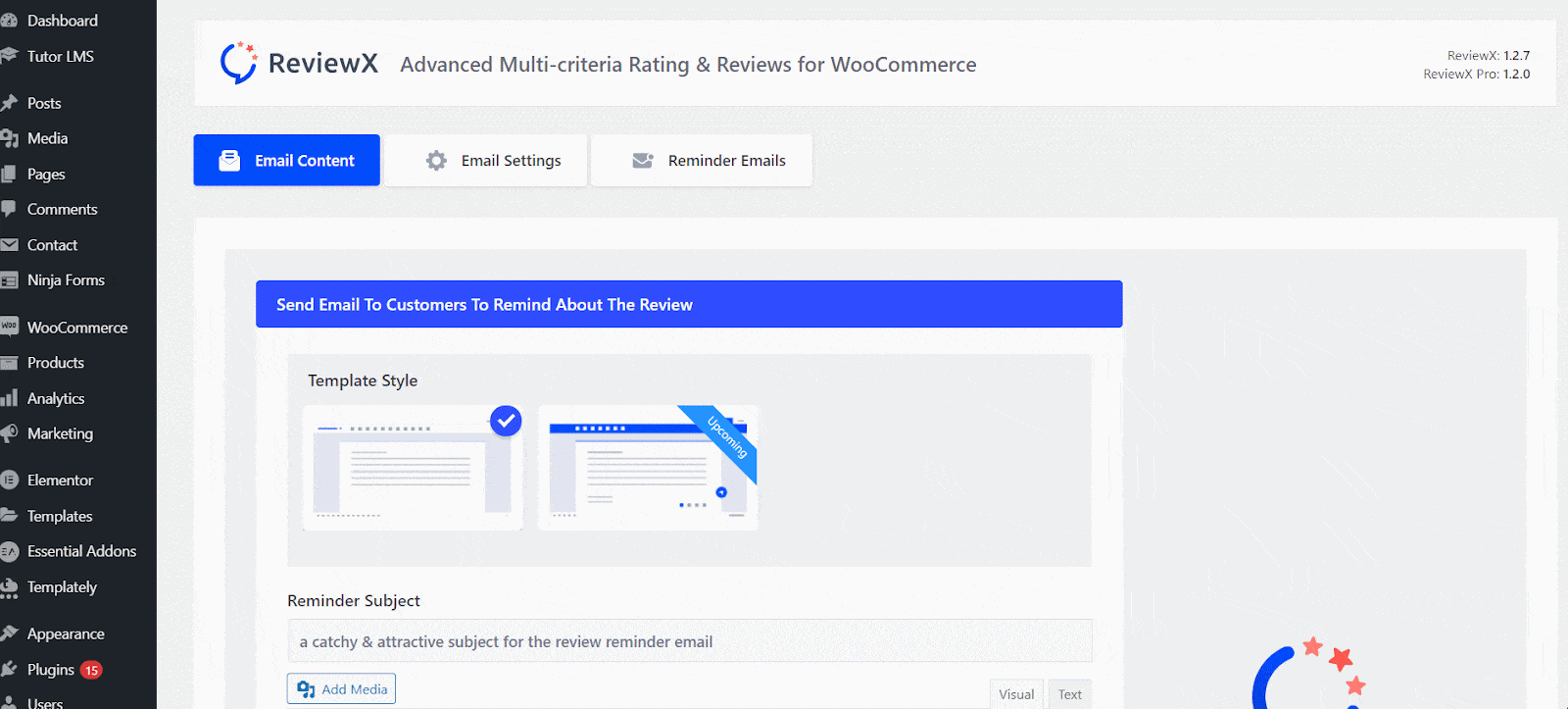This screenshot has height=709, width=1568.
Task: Click the Plugins update count badge 15
Action: point(91,670)
